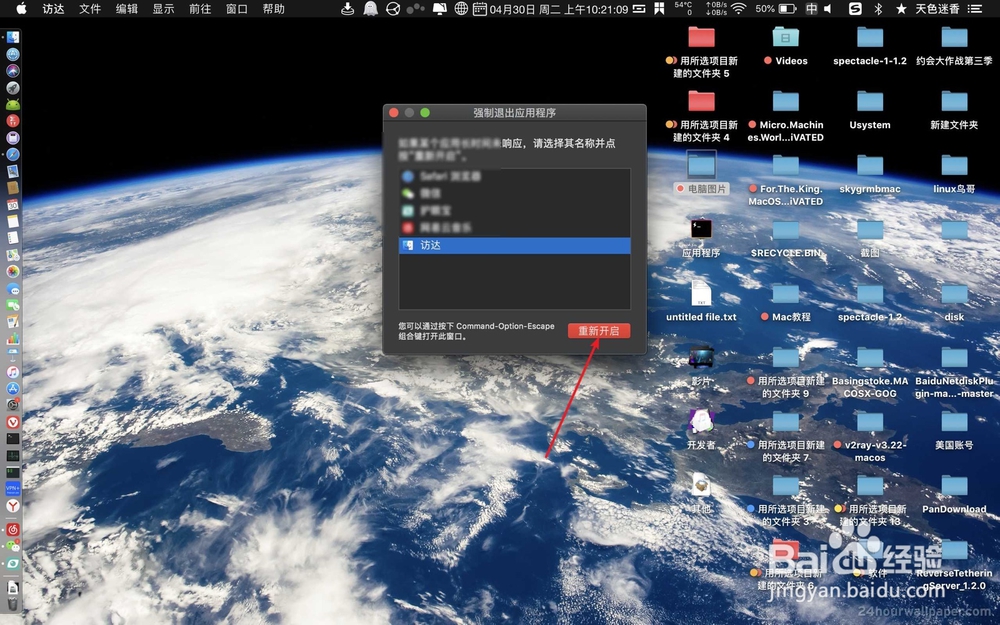The image size is (1000, 625).
Task: Click the battery 50% status icon
Action: pos(776,9)
